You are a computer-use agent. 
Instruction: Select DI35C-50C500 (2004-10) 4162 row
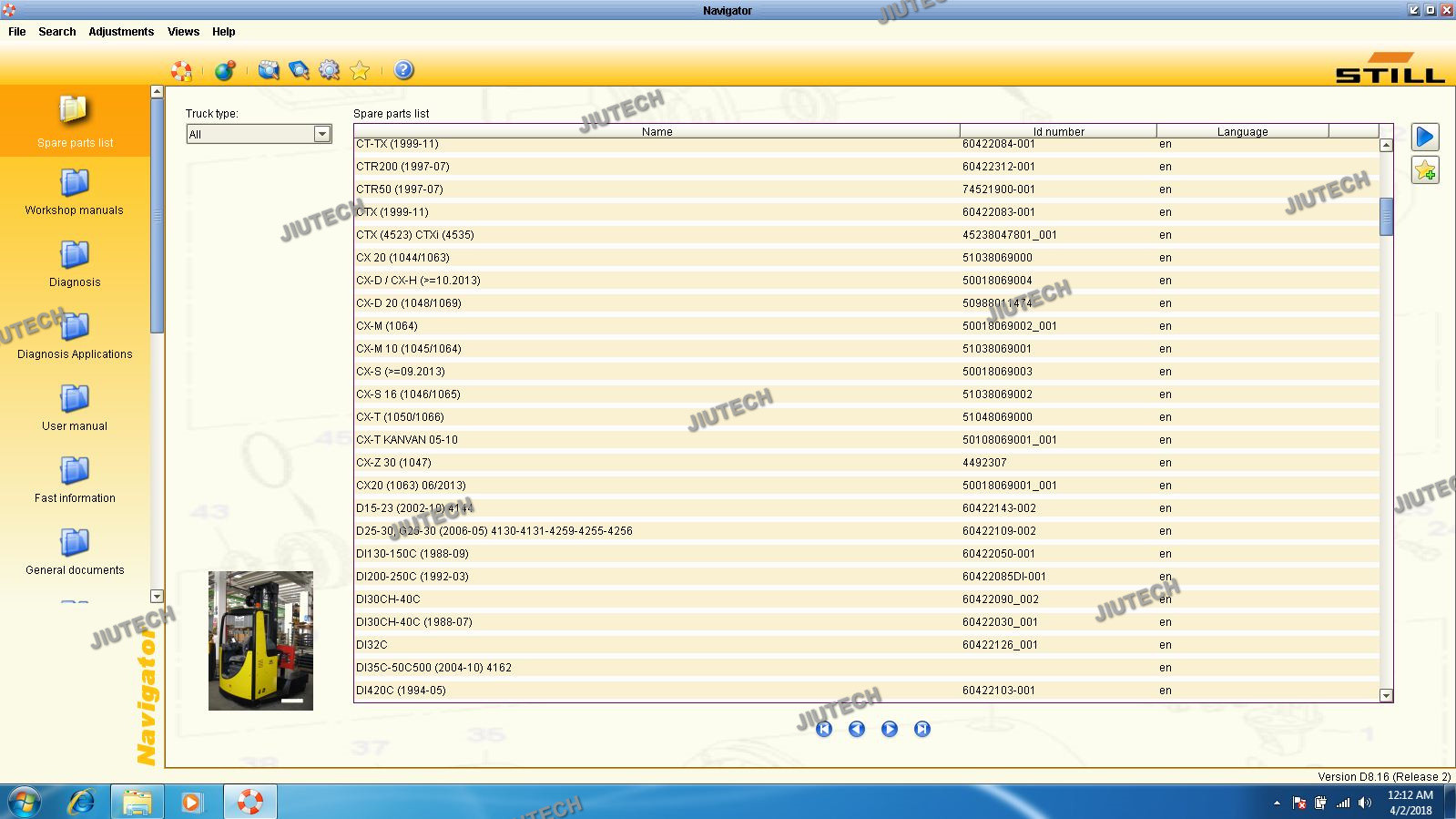click(x=867, y=668)
